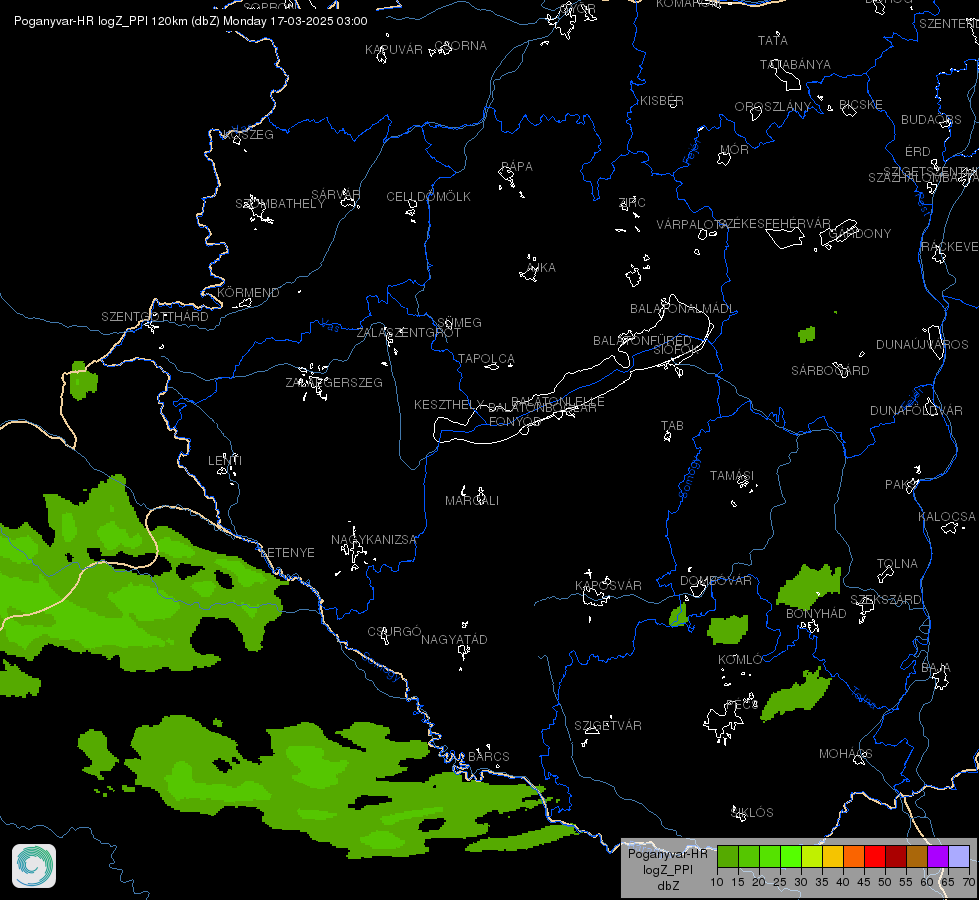Click the TATA city label
This screenshot has width=979, height=900.
773,41
